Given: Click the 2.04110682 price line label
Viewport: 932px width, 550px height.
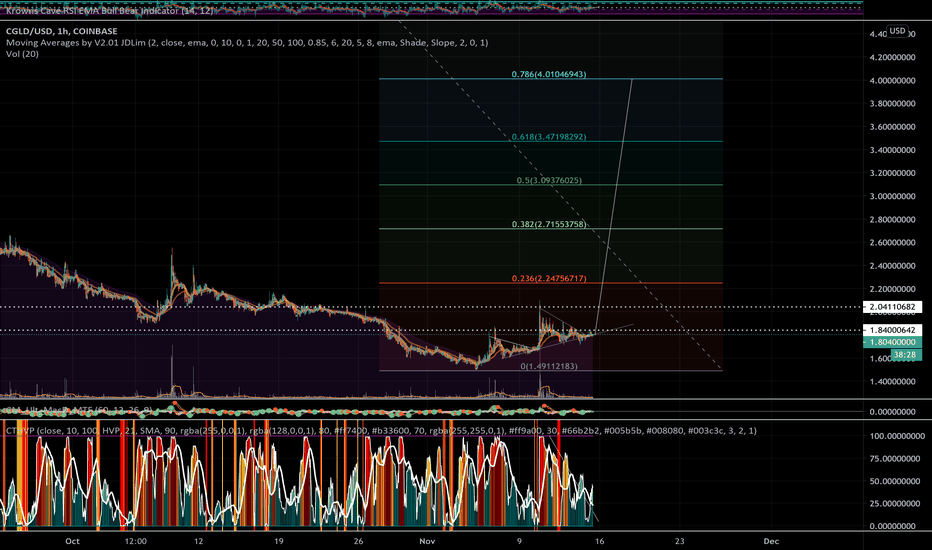Looking at the screenshot, I should click(893, 307).
